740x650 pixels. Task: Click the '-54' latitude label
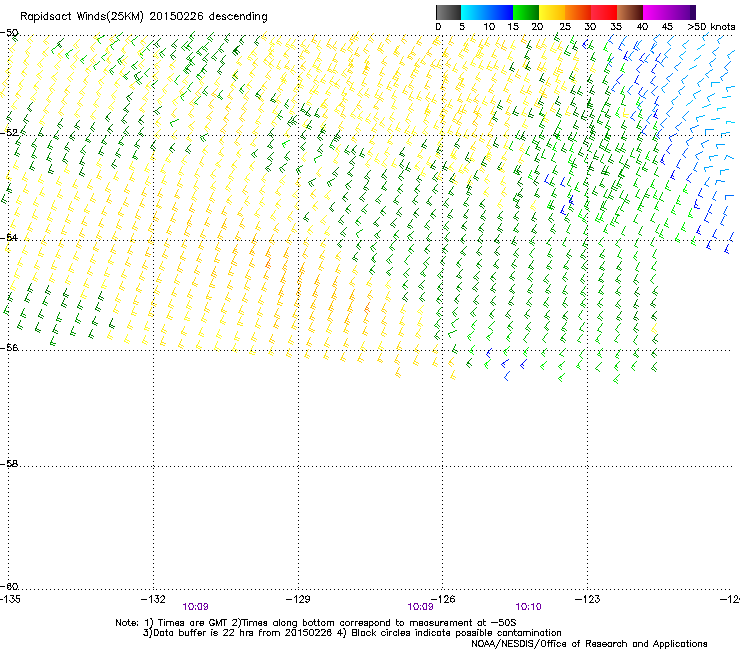coord(9,237)
